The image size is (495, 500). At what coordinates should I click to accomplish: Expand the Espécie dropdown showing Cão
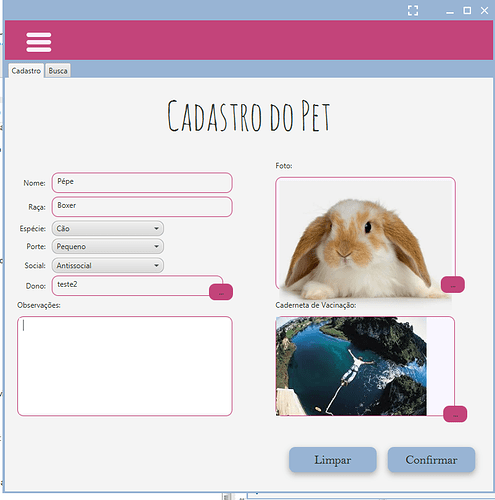click(108, 229)
